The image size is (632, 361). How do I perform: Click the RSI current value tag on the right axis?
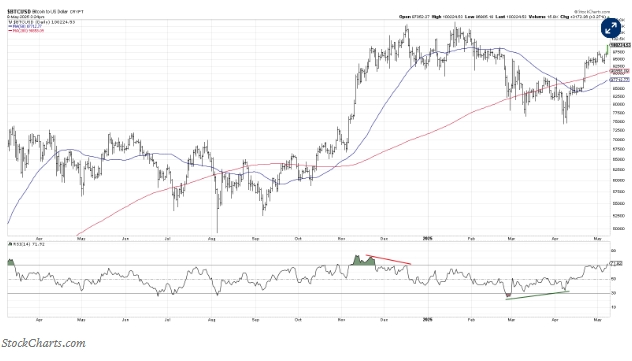617,263
